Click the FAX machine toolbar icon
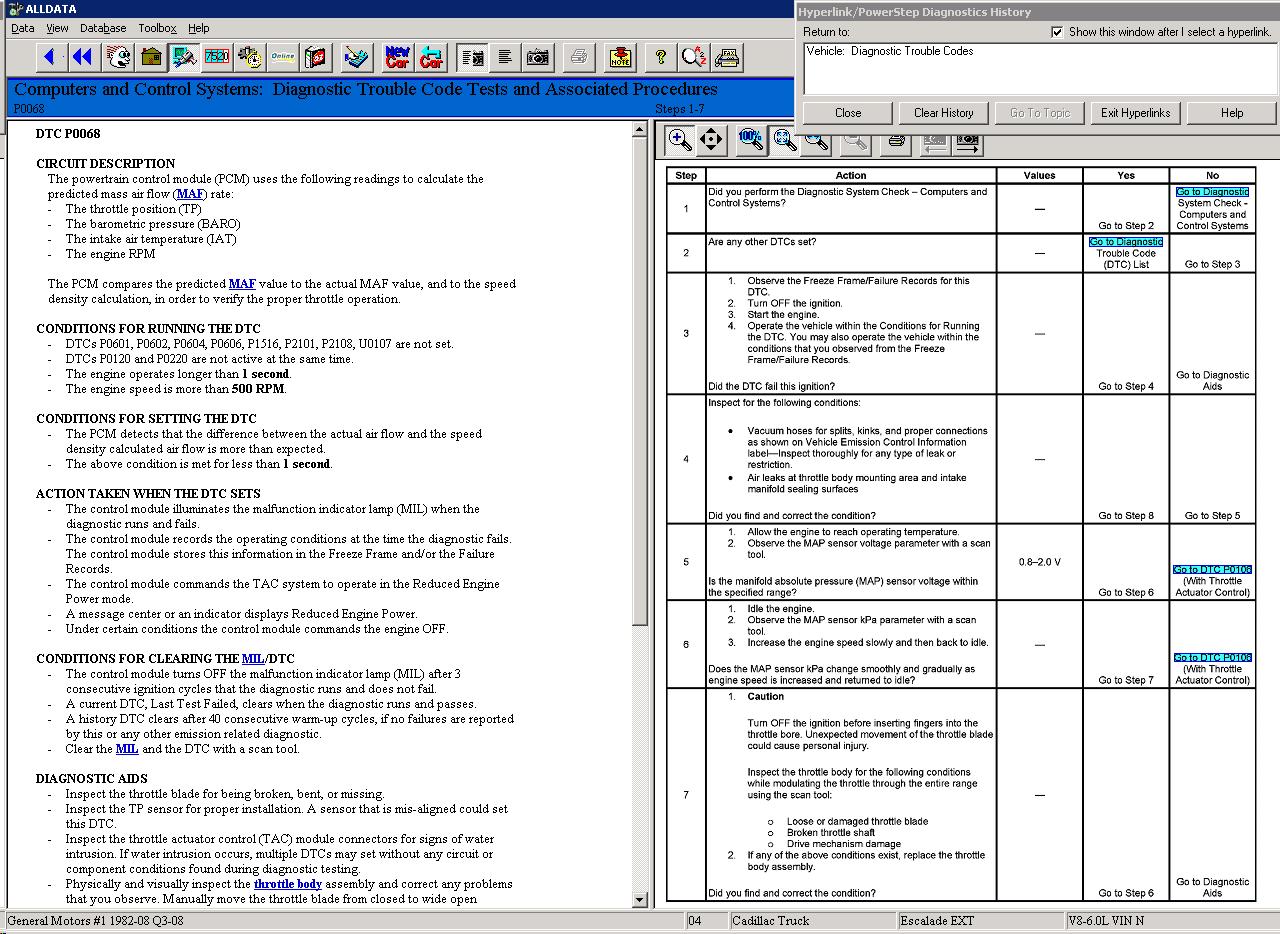1280x934 pixels. point(726,57)
